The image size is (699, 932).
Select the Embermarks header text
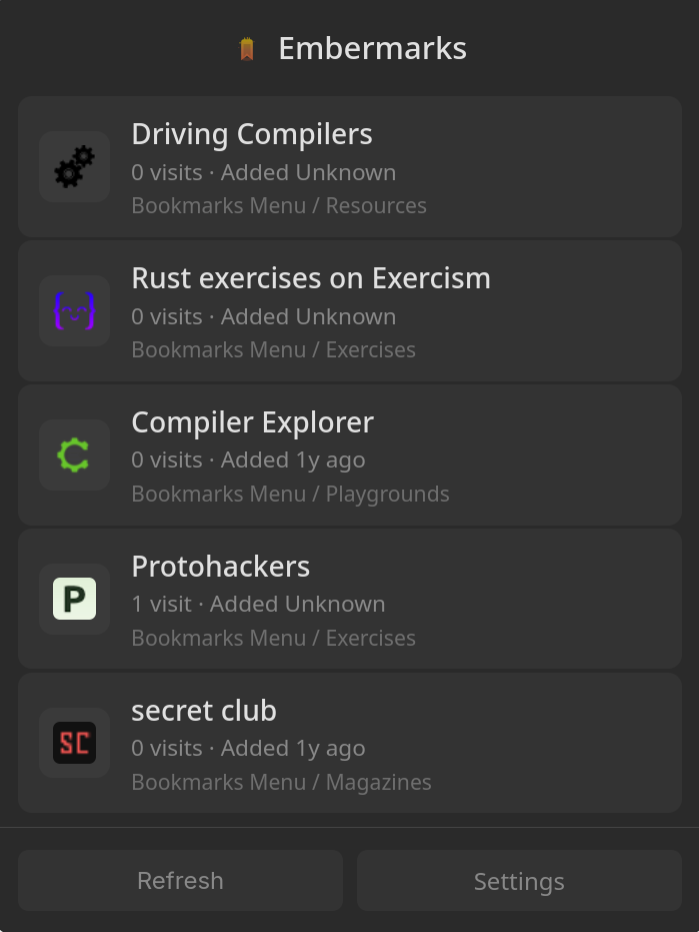pyautogui.click(x=373, y=47)
